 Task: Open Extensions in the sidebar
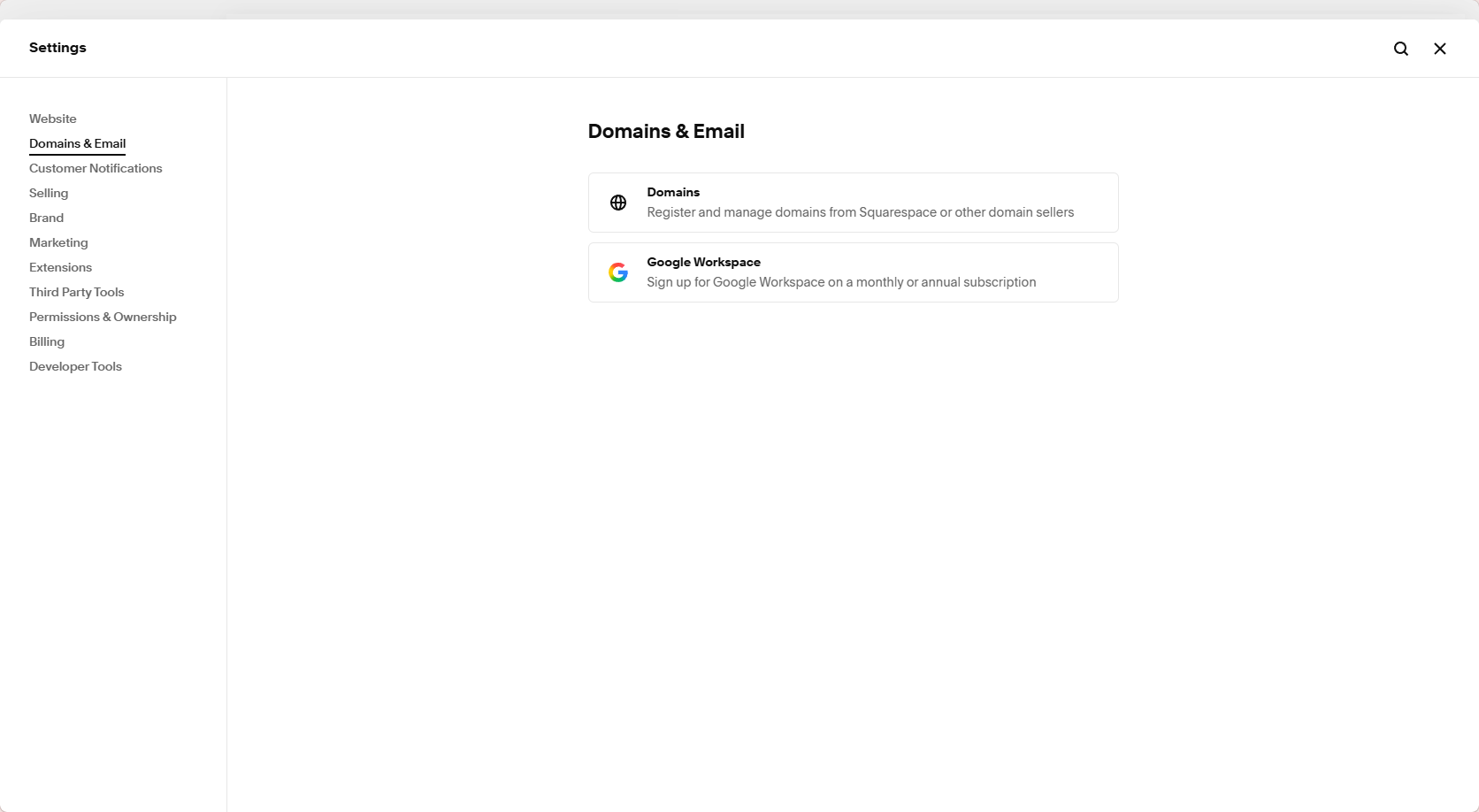click(60, 267)
